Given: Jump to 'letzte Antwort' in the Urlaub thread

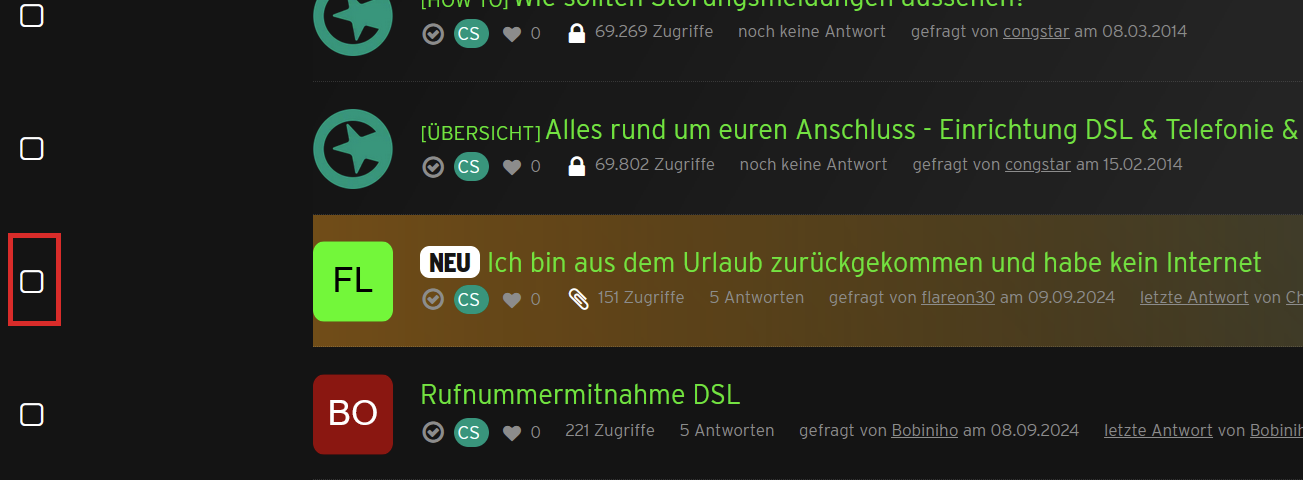Looking at the screenshot, I should pyautogui.click(x=1194, y=298).
